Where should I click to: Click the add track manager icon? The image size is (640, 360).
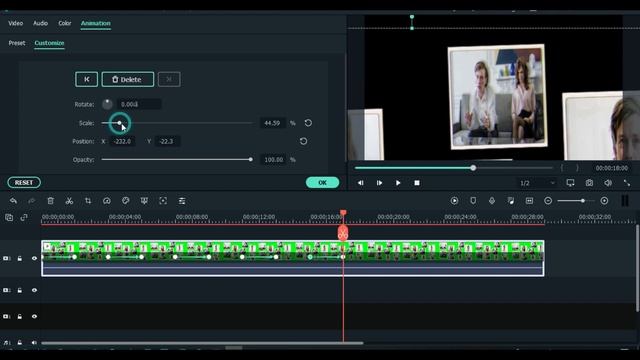click(x=9, y=218)
